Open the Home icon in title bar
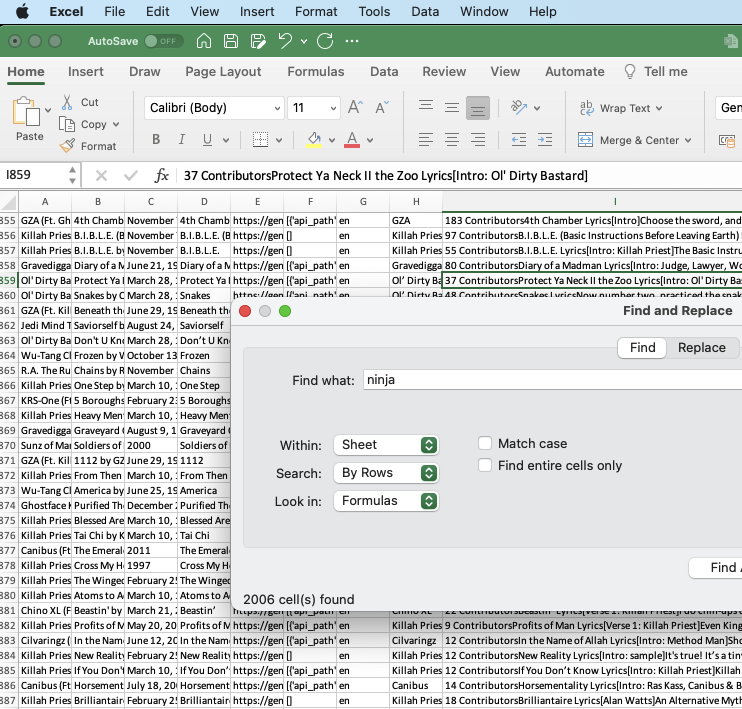Image resolution: width=742 pixels, height=709 pixels. (x=203, y=41)
